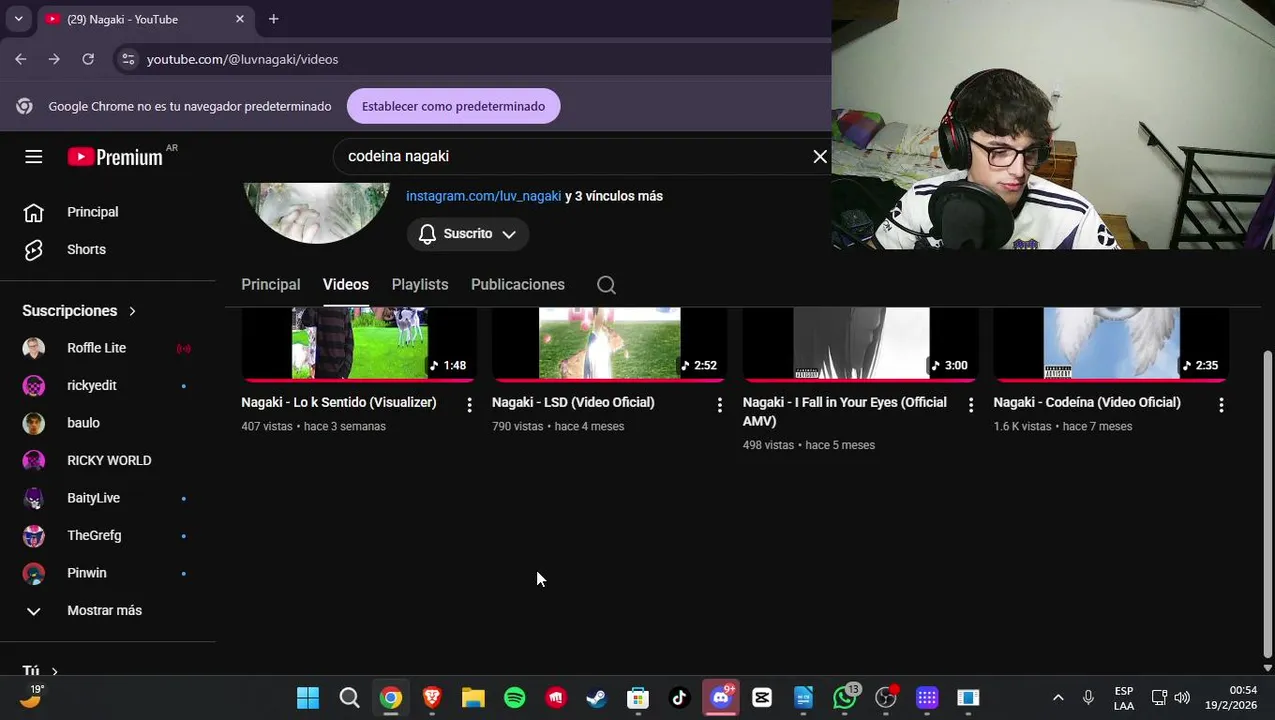Play I Fall in Your Eyes thumbnail
Image resolution: width=1275 pixels, height=720 pixels.
pyautogui.click(x=860, y=345)
